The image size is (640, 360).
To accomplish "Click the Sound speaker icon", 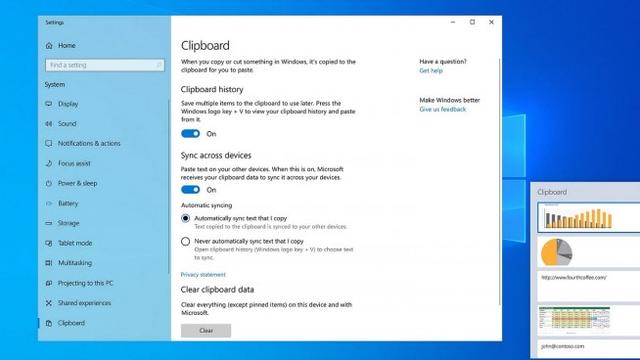I will 49,124.
